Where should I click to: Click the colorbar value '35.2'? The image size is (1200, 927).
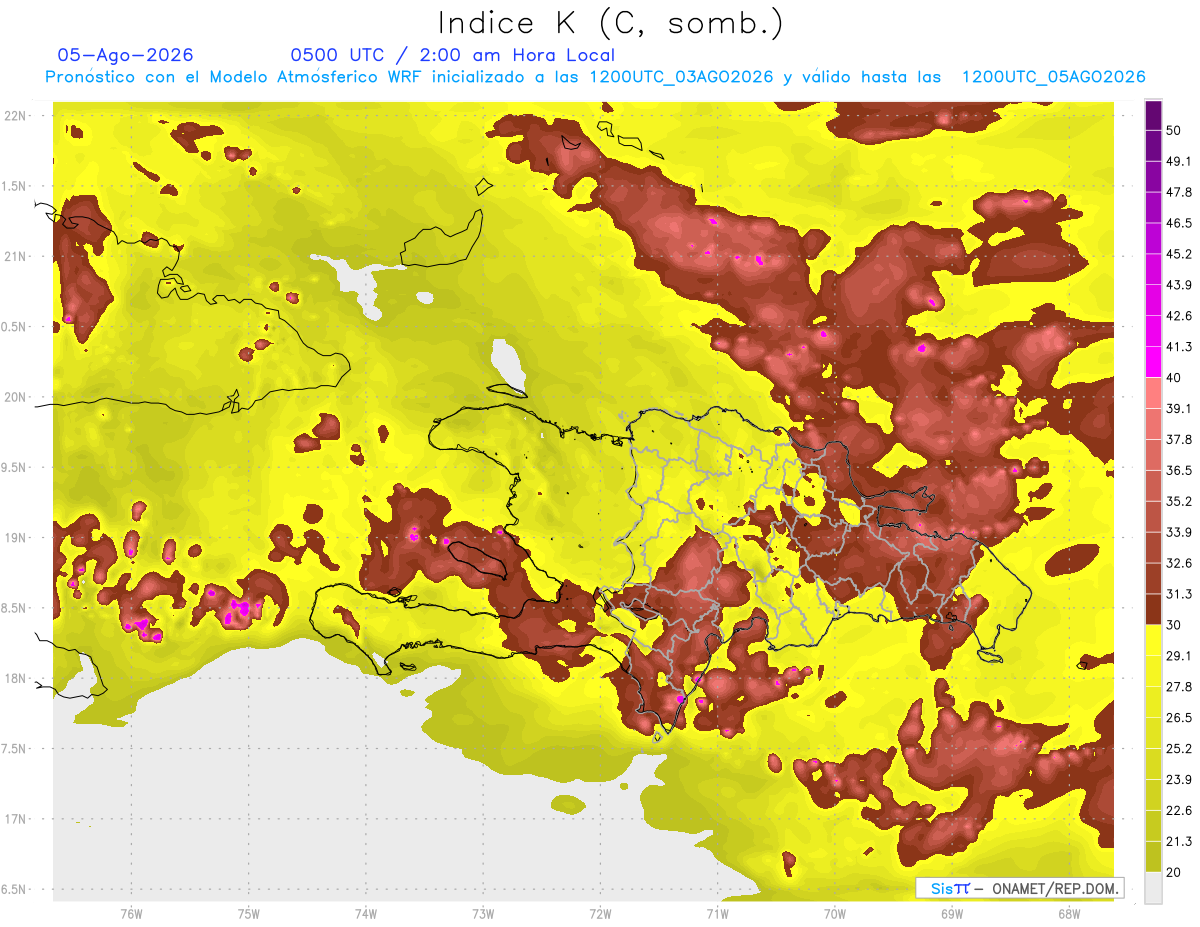click(x=1178, y=501)
